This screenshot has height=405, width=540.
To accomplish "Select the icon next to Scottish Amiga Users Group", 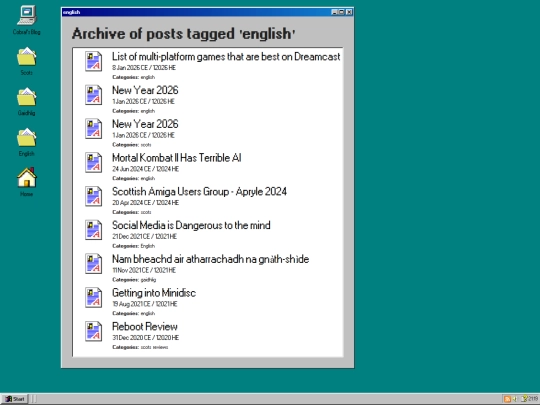I will [x=94, y=196].
